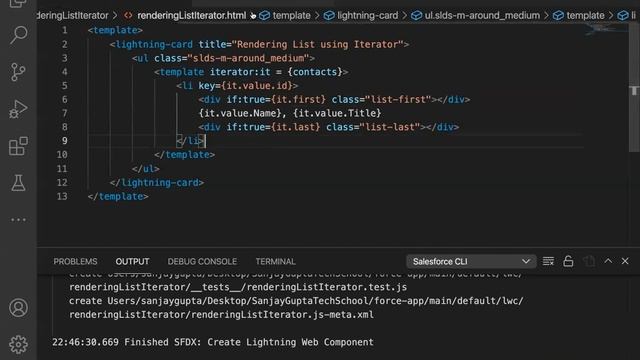Image resolution: width=640 pixels, height=360 pixels.
Task: Select renderingListIterator.html in breadcrumb
Action: tap(191, 16)
